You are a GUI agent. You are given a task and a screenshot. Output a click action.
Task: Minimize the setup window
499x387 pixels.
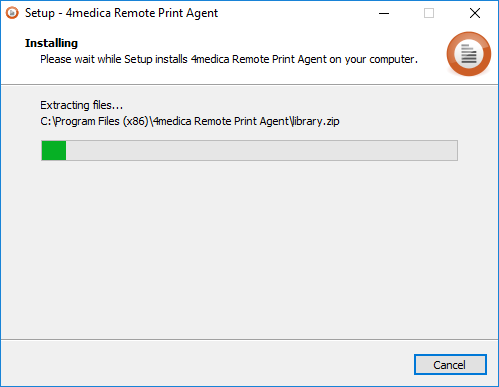(384, 13)
